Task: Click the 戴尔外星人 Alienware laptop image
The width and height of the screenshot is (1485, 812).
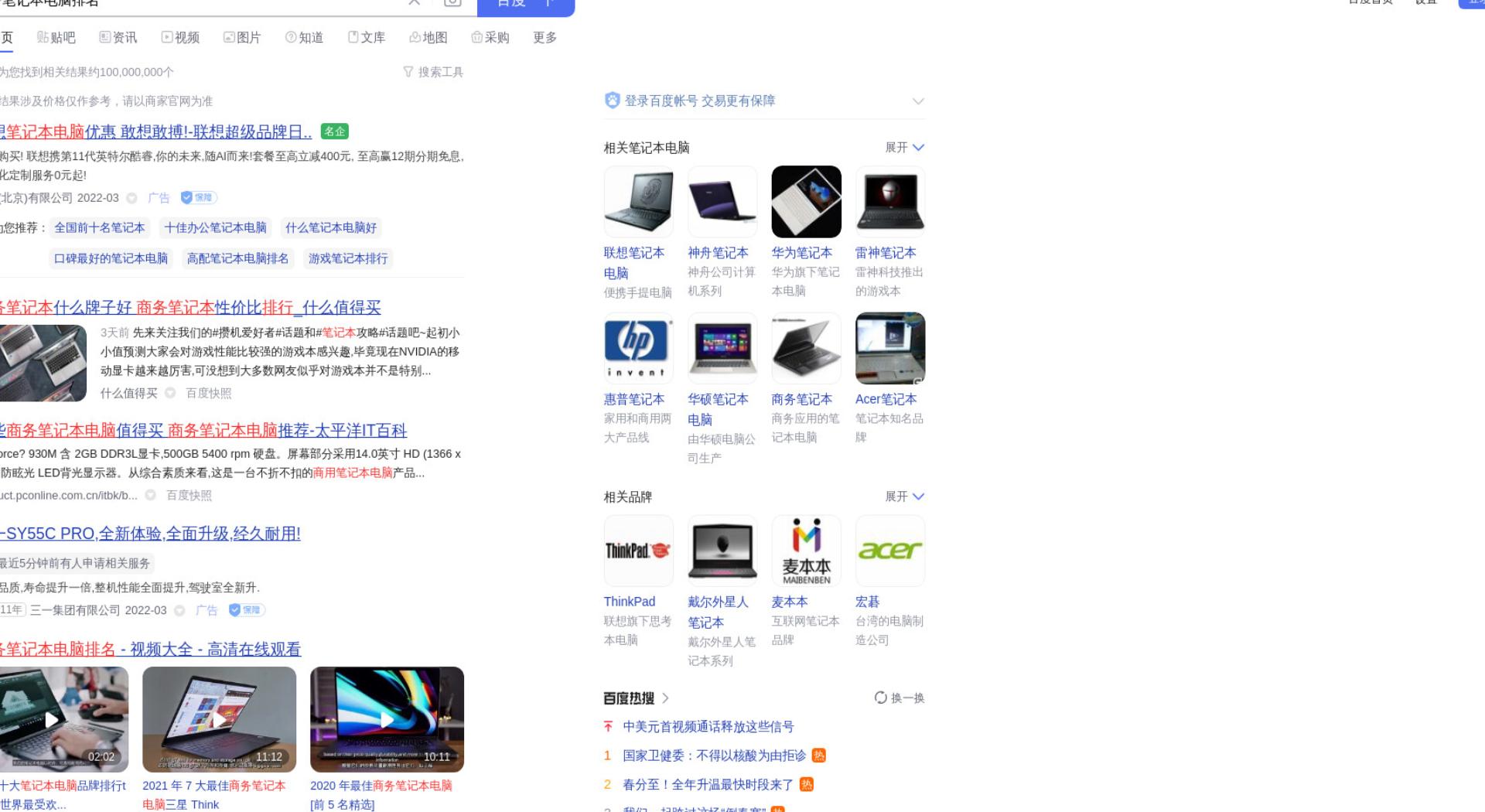Action: coord(722,551)
